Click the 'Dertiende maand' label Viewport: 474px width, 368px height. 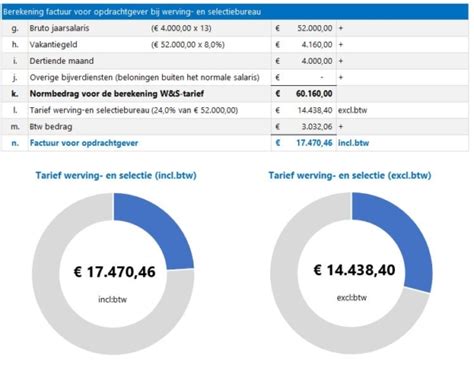tap(62, 61)
